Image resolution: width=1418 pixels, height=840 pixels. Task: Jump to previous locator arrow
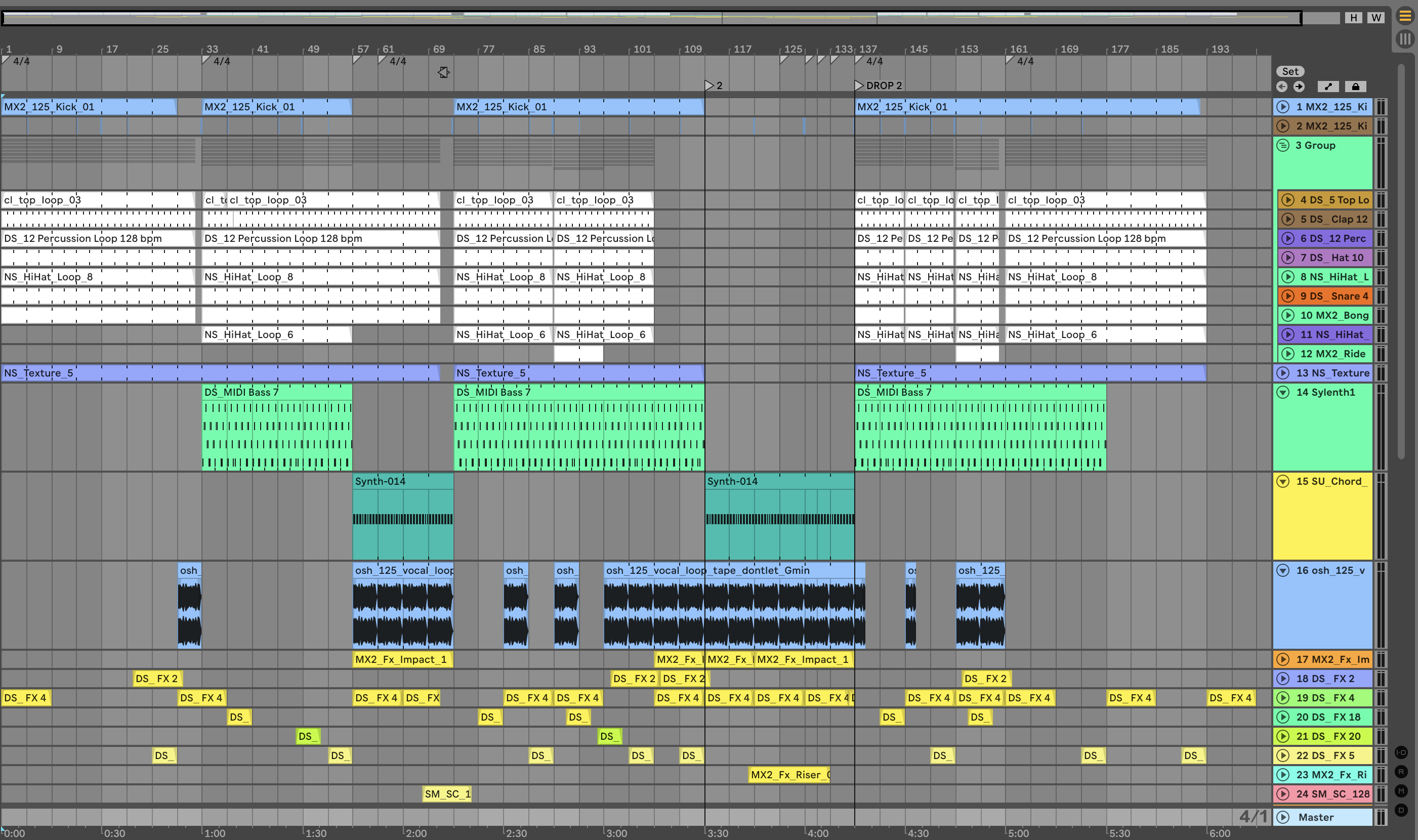click(1281, 87)
